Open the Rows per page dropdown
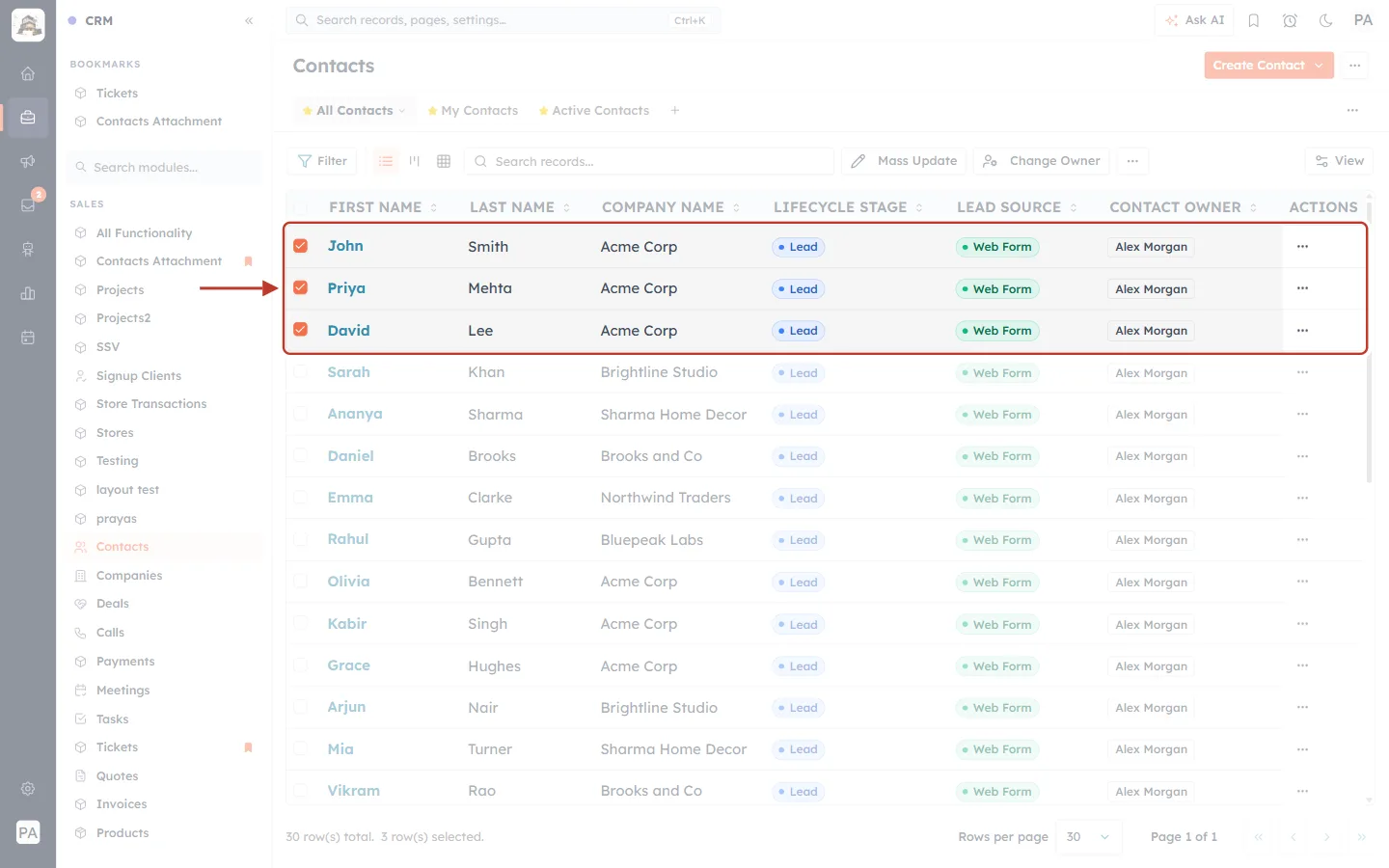The image size is (1389, 868). tap(1090, 837)
